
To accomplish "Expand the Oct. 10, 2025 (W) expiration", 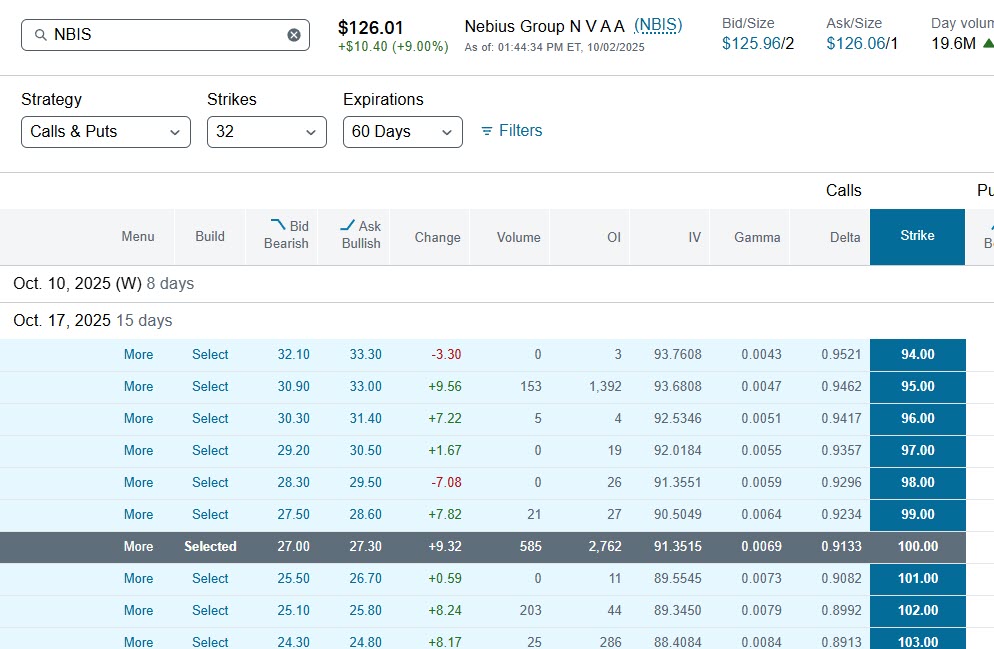I will pyautogui.click(x=104, y=284).
